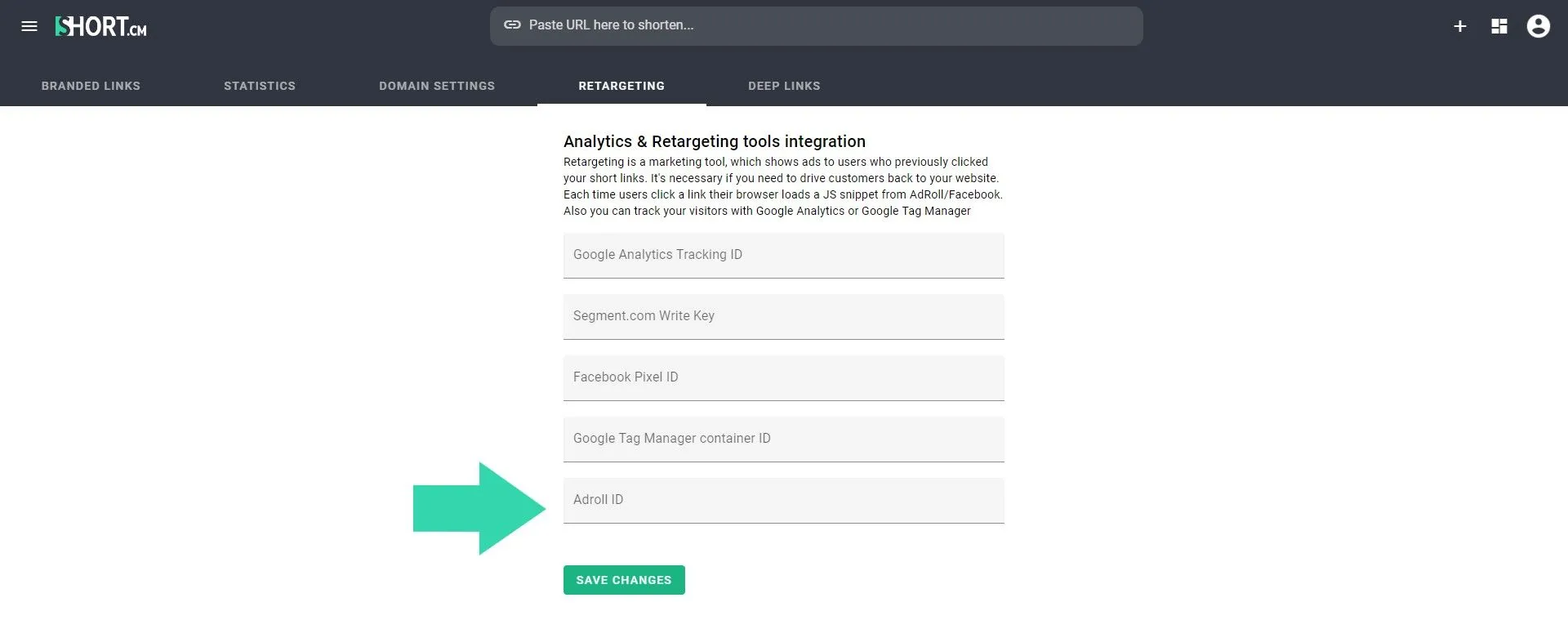
Task: Open the Statistics tab
Action: pos(260,86)
